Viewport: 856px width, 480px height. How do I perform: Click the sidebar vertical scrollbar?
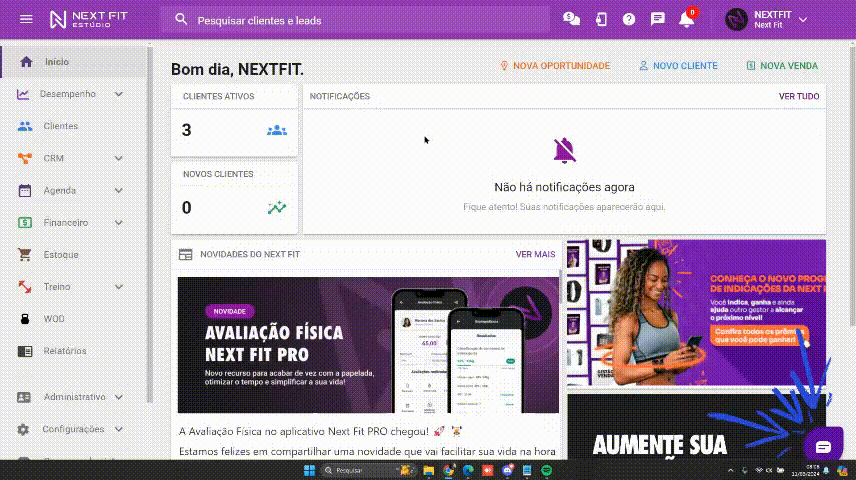(150, 224)
